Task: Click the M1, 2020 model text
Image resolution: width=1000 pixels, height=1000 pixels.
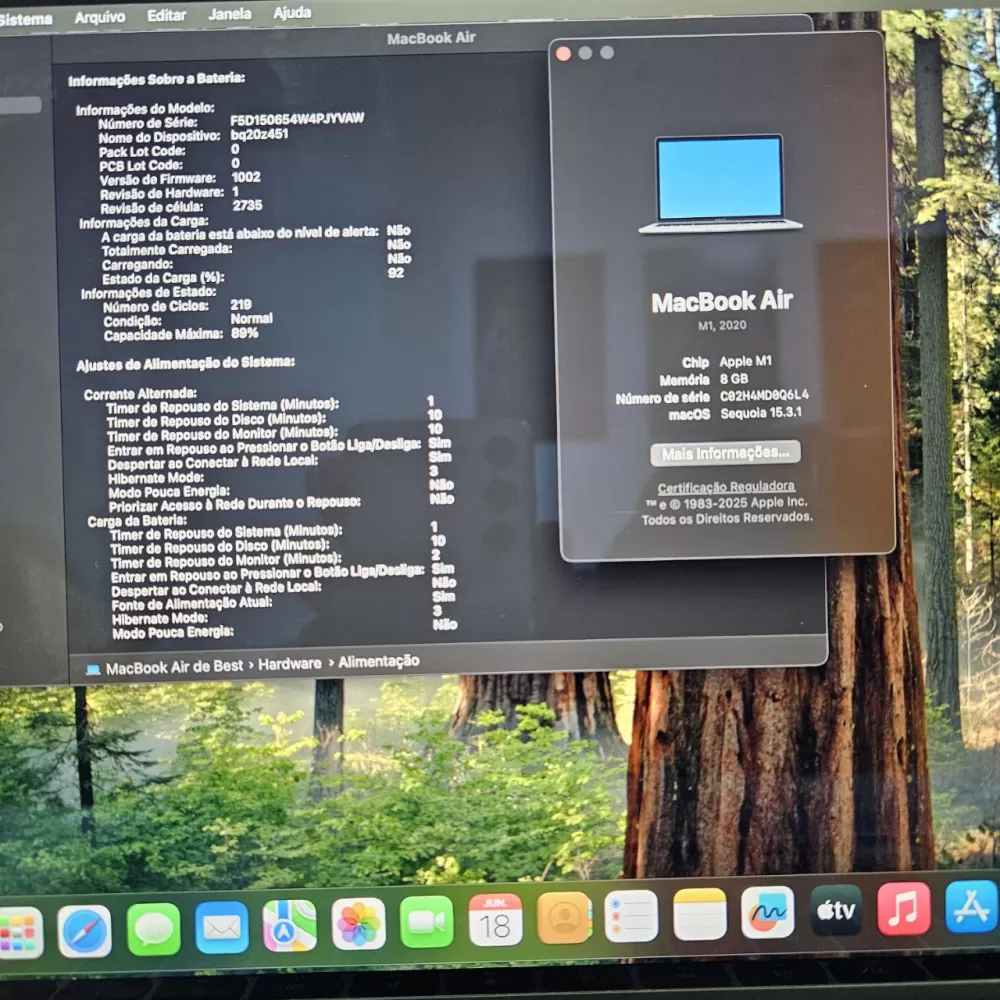Action: (722, 325)
